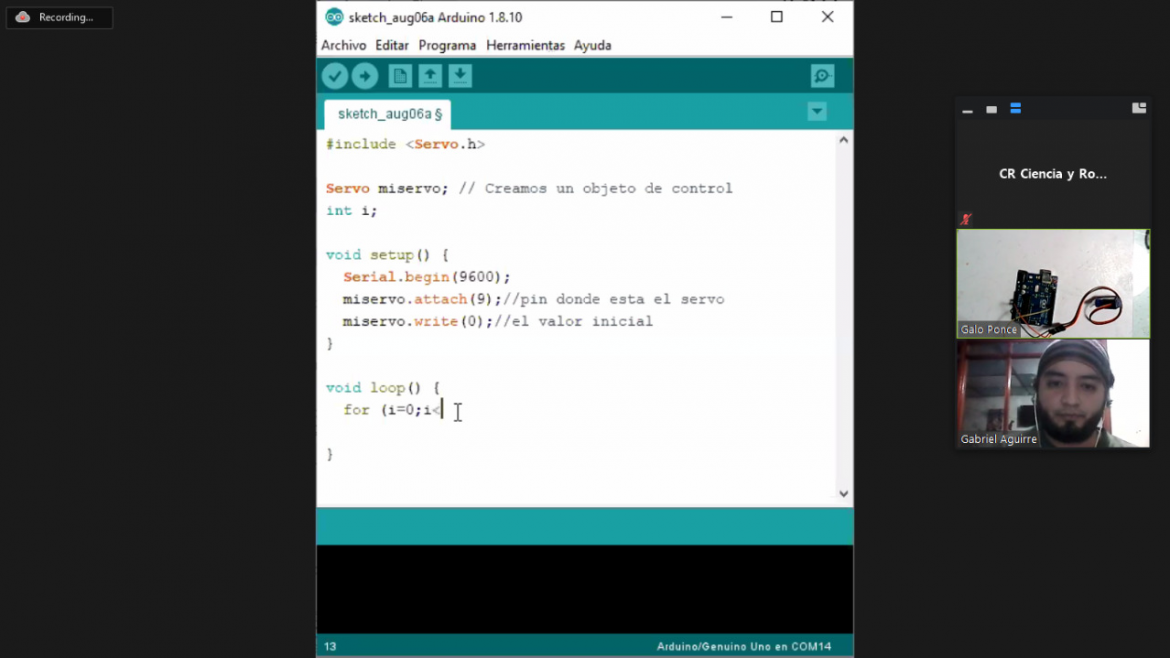Open the Programa menu
The image size is (1170, 658).
pos(447,45)
